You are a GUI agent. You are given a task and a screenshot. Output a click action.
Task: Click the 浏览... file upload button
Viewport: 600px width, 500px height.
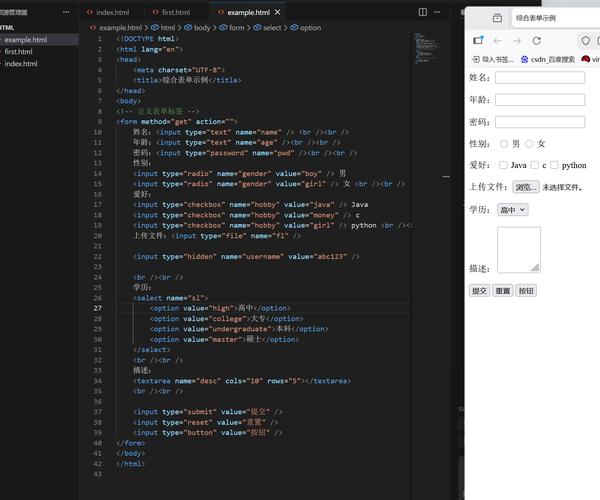[526, 187]
